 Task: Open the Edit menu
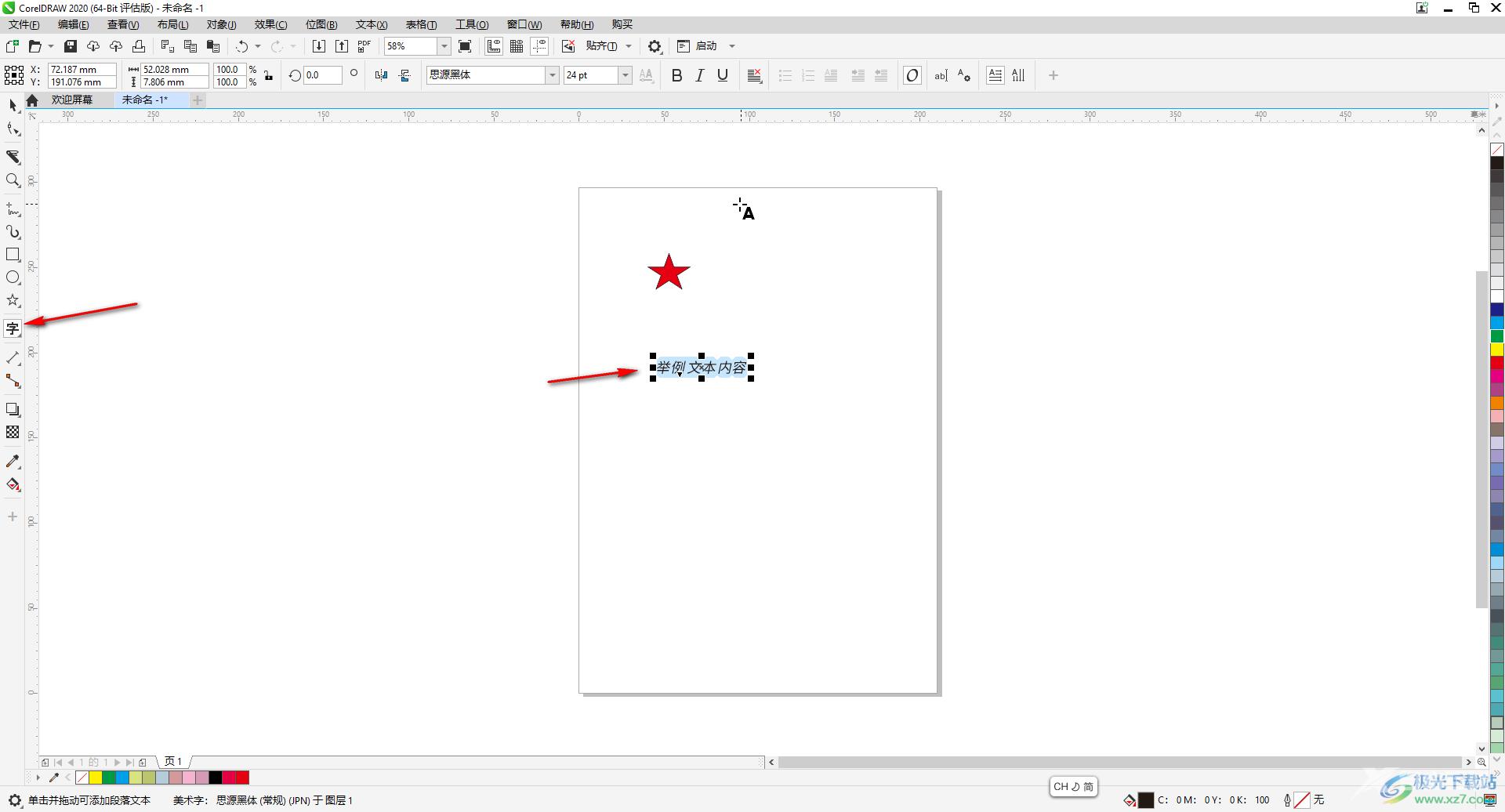click(73, 24)
